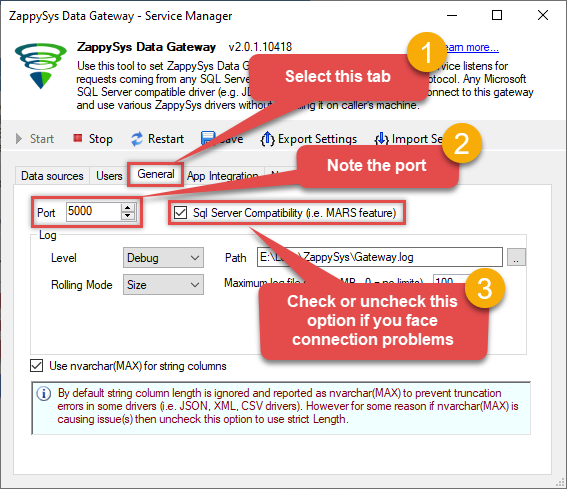Click into the Gateway.log Path field
The image size is (567, 489).
coord(380,257)
